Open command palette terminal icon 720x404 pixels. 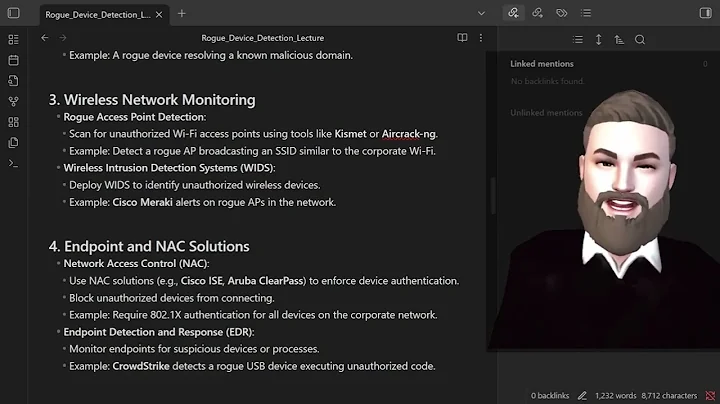[14, 163]
